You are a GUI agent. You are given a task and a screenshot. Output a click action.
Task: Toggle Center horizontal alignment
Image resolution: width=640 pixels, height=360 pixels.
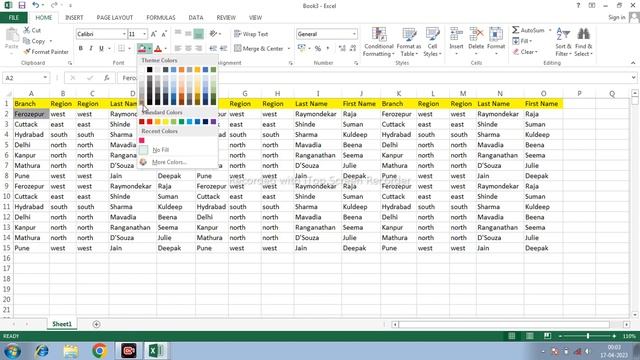[188, 49]
